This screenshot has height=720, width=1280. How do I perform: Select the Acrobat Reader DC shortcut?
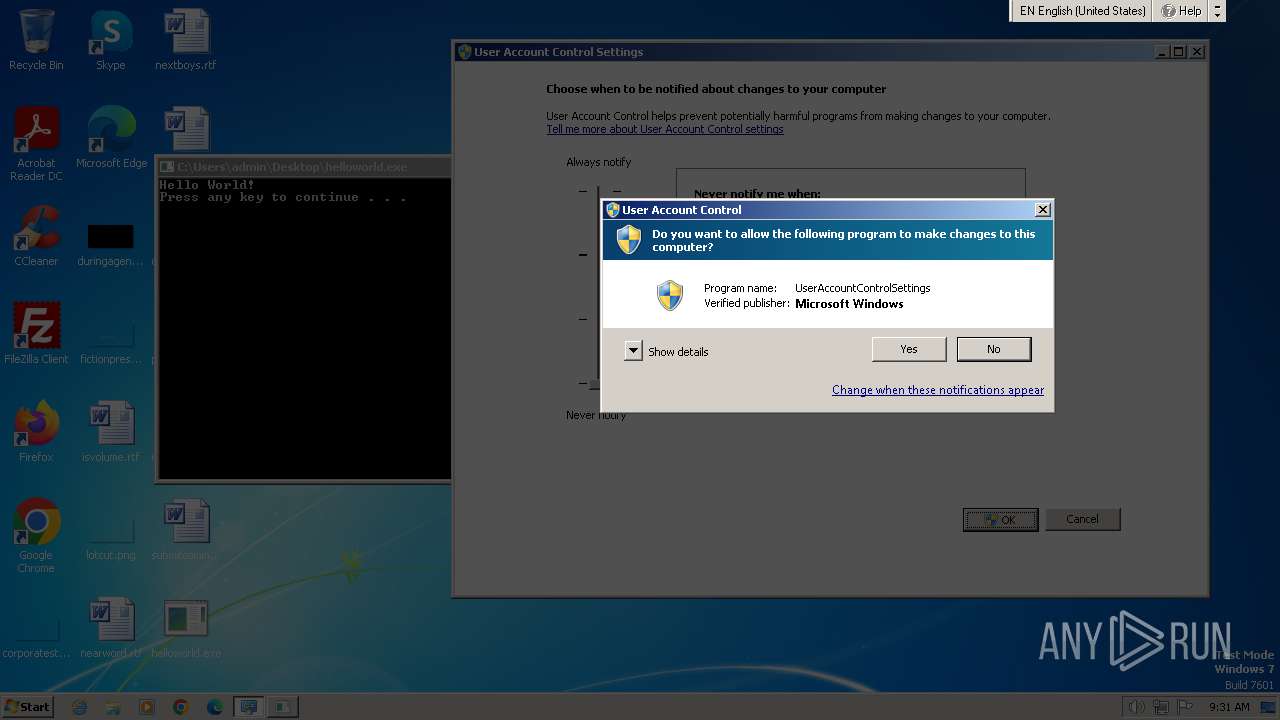click(36, 144)
